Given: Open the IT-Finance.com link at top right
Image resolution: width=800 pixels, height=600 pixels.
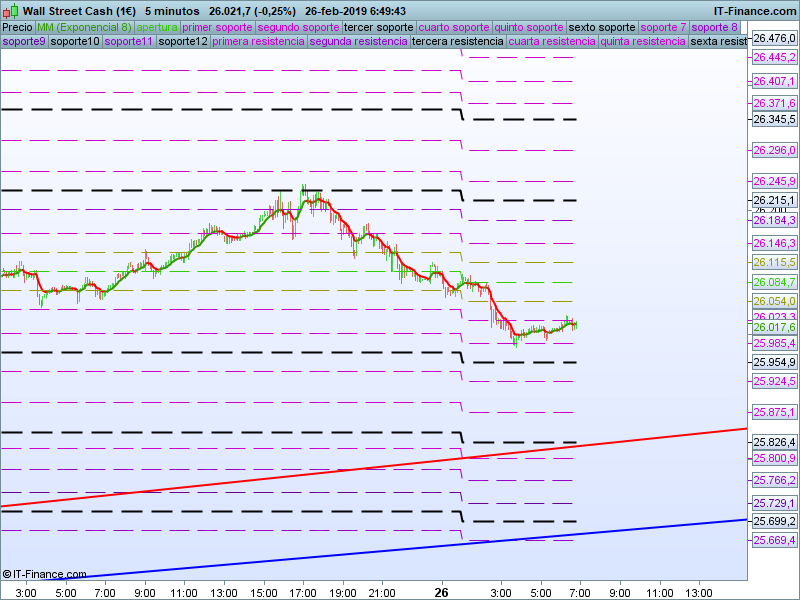Looking at the screenshot, I should 755,11.
